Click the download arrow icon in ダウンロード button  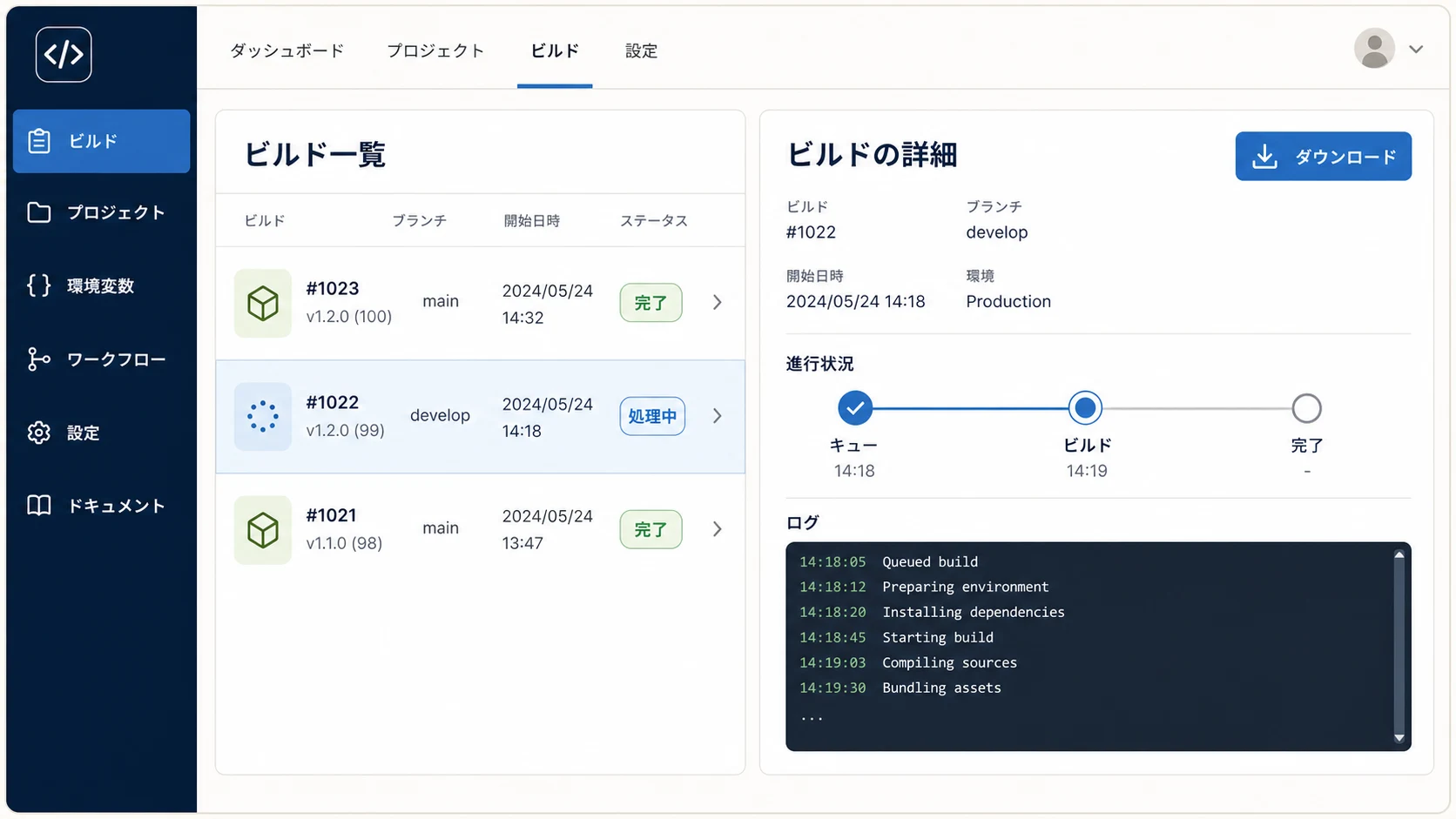pyautogui.click(x=1264, y=157)
